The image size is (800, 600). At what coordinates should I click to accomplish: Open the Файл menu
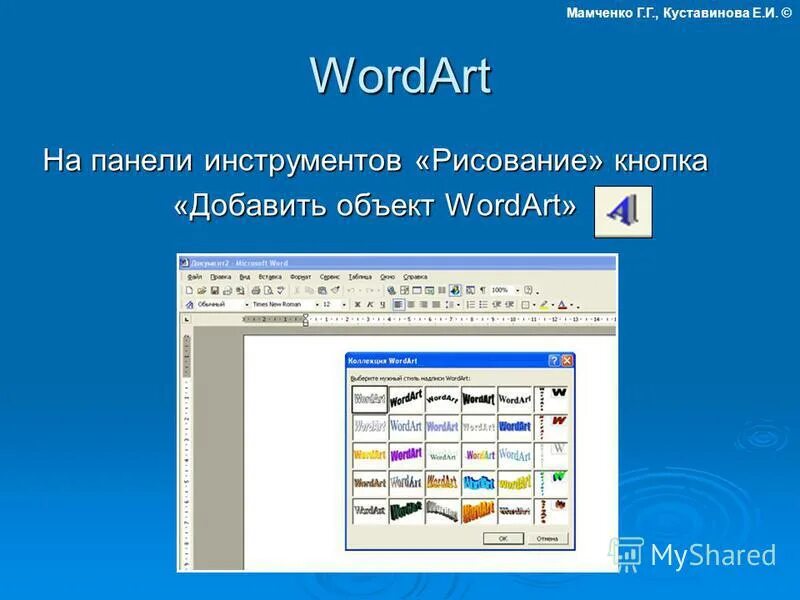[x=194, y=277]
